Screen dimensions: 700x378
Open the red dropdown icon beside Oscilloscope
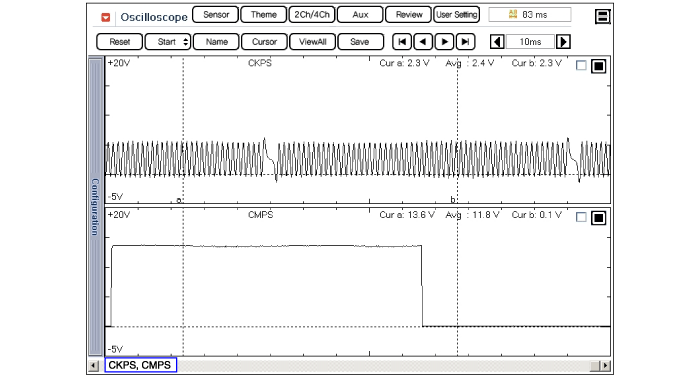pos(105,17)
